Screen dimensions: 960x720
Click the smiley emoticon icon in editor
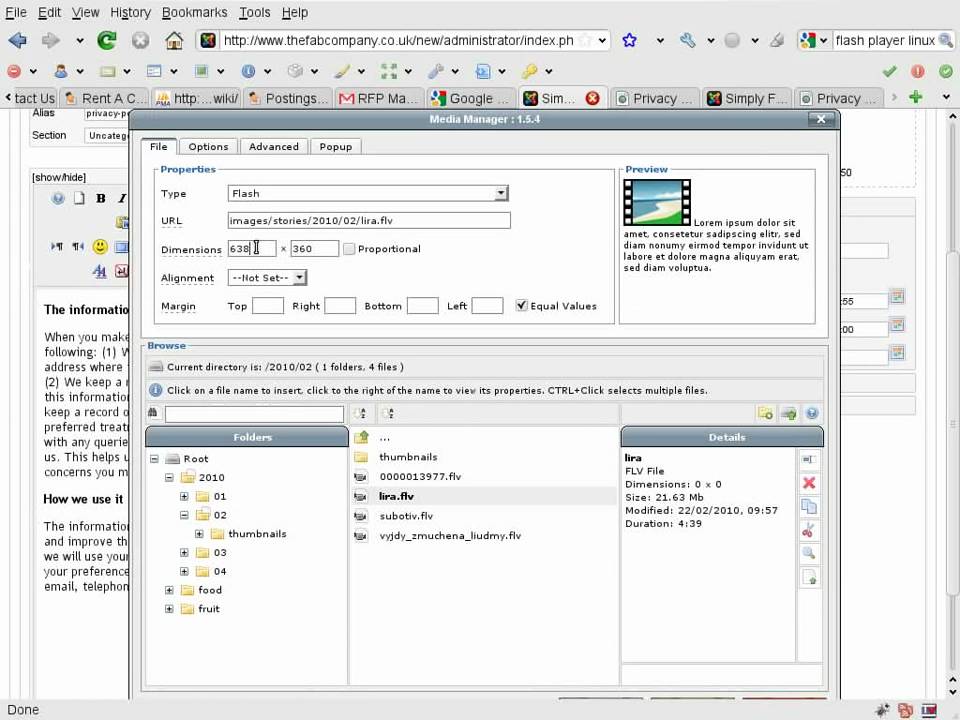click(100, 247)
